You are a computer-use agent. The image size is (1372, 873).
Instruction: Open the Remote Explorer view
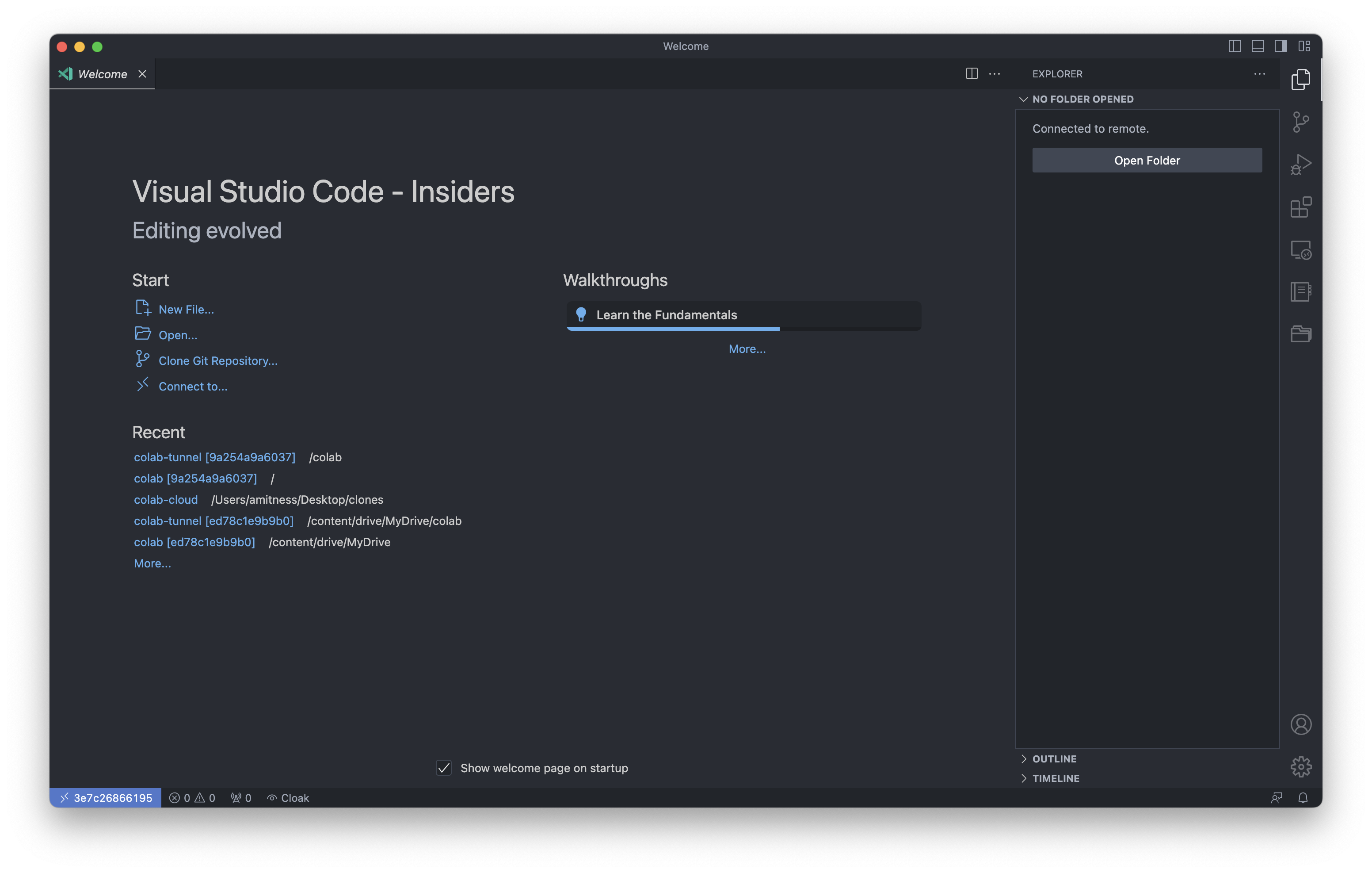1301,250
